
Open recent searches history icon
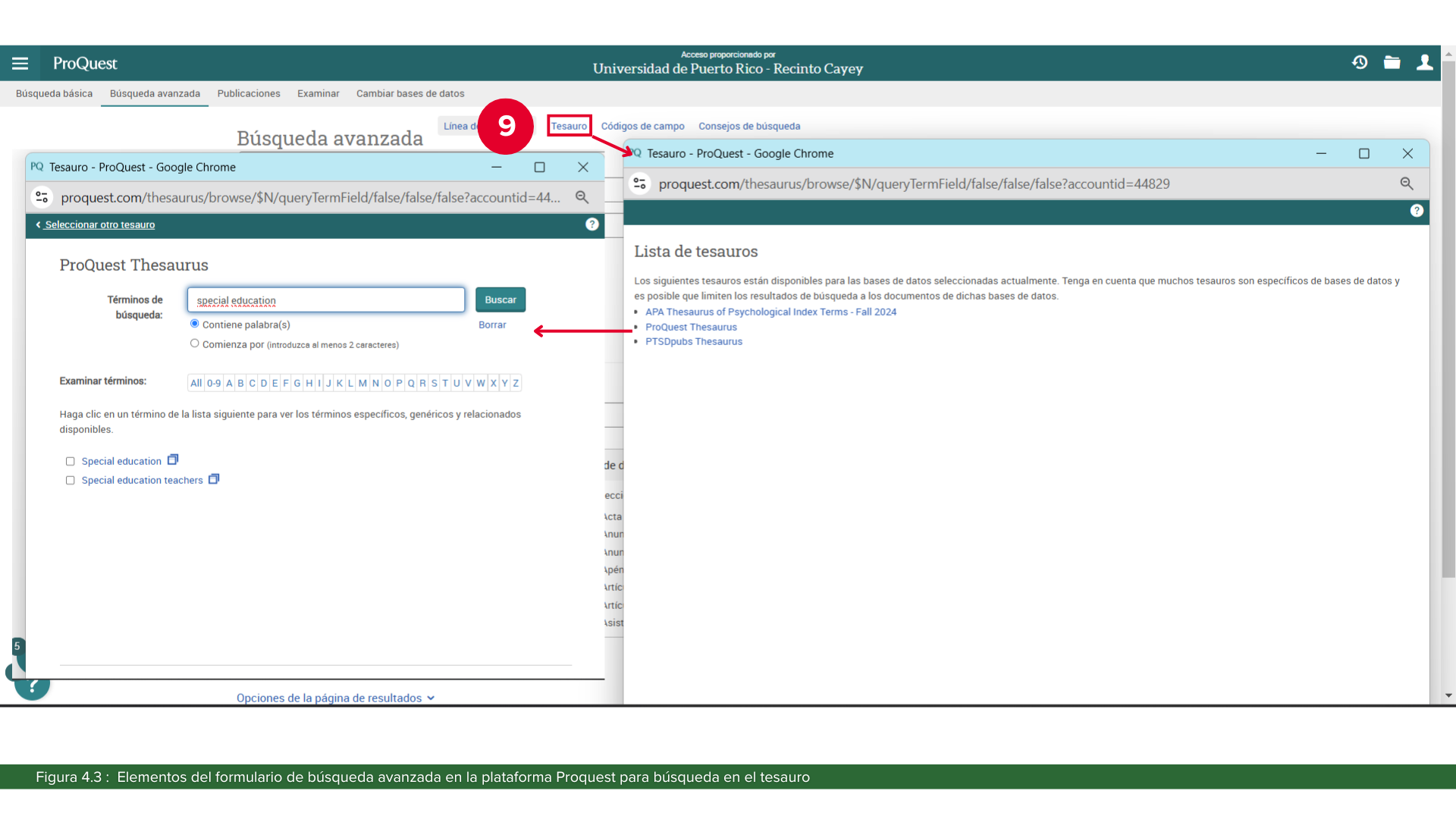[1360, 63]
